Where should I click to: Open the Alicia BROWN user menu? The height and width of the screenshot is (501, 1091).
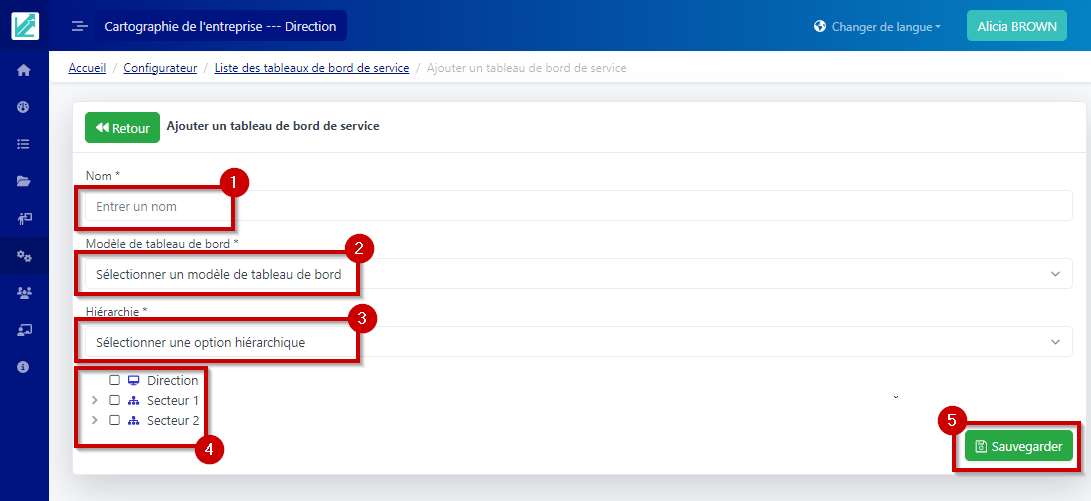click(x=1017, y=26)
